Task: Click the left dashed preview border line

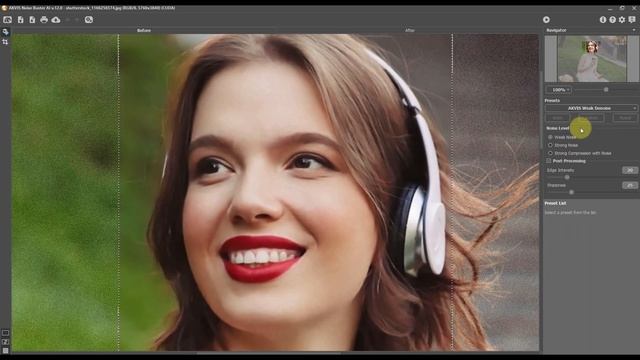Action: 118,192
